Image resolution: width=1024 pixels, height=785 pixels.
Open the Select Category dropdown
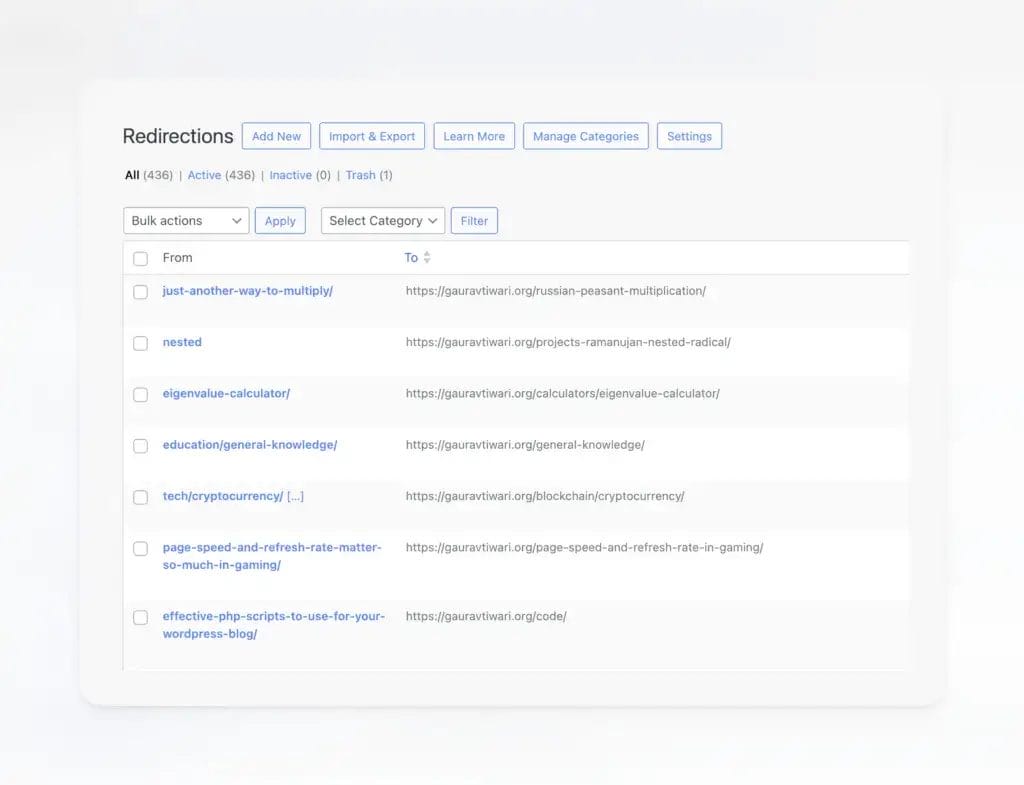[x=382, y=220]
